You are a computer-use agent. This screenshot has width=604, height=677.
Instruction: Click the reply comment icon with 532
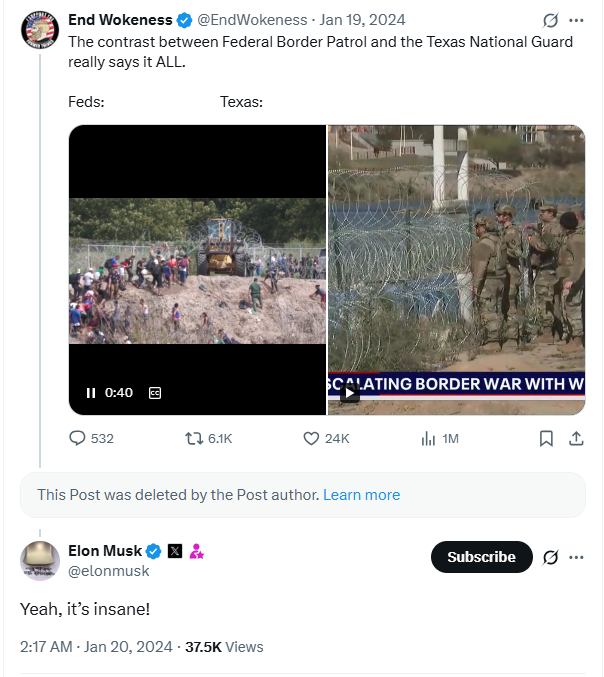77,438
